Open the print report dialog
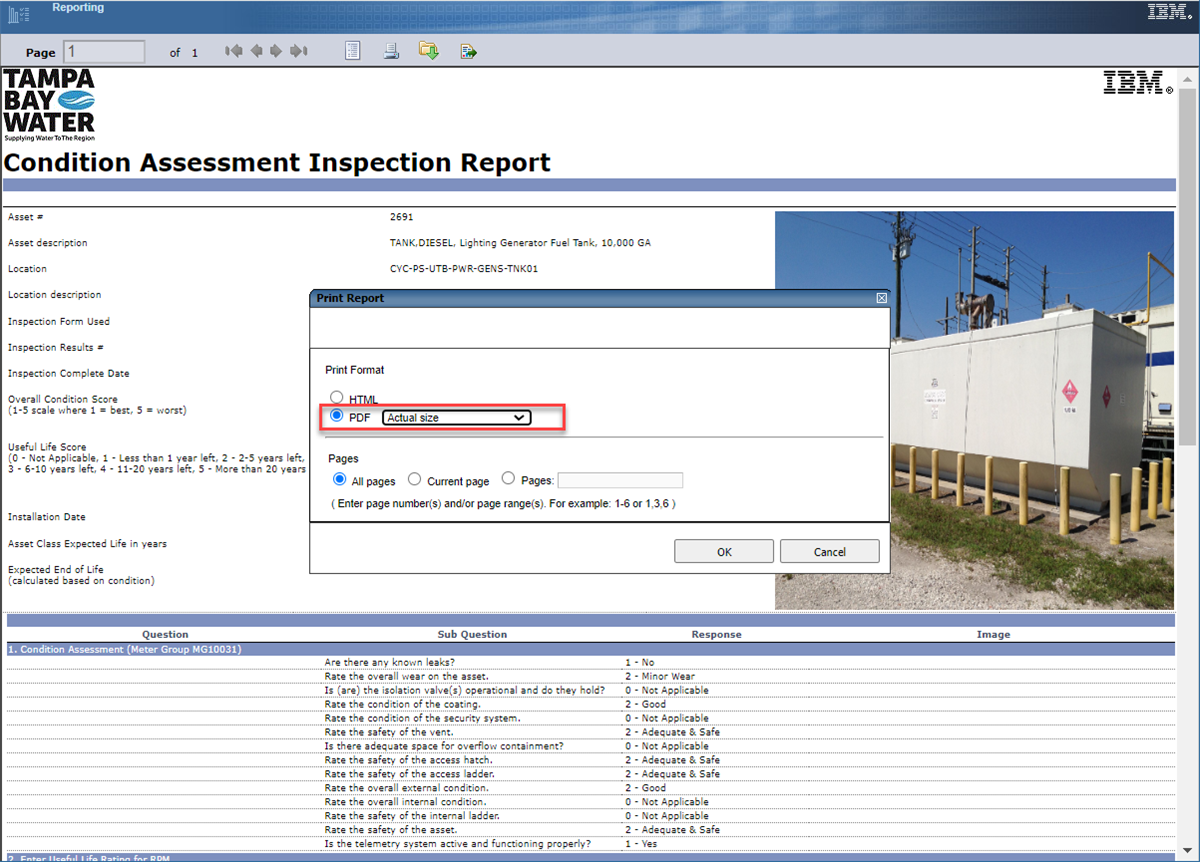Viewport: 1200px width, 862px height. (390, 50)
